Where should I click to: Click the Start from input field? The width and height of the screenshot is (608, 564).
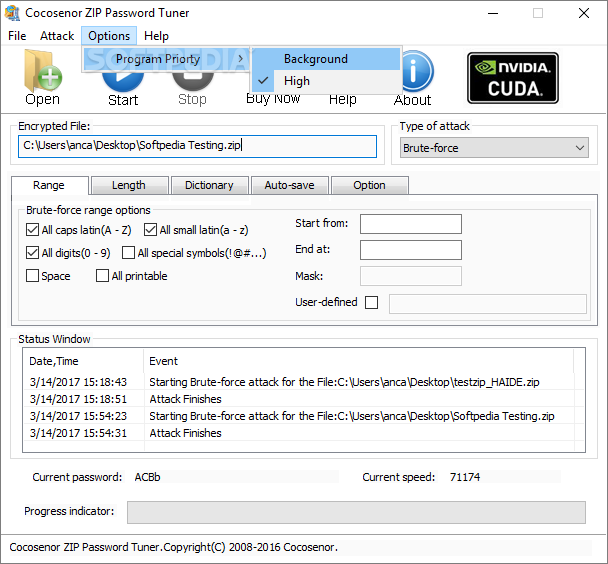point(411,224)
